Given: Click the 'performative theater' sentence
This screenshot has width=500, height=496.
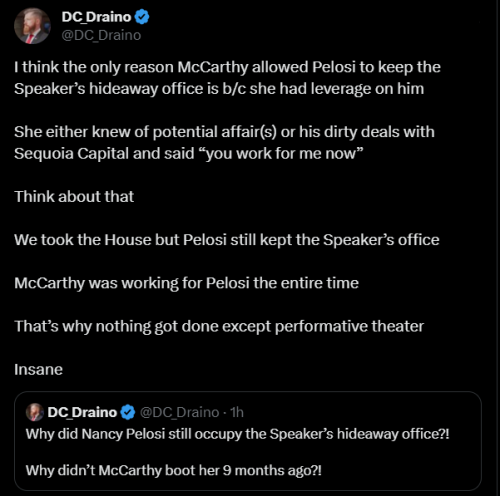Looking at the screenshot, I should pos(219,326).
